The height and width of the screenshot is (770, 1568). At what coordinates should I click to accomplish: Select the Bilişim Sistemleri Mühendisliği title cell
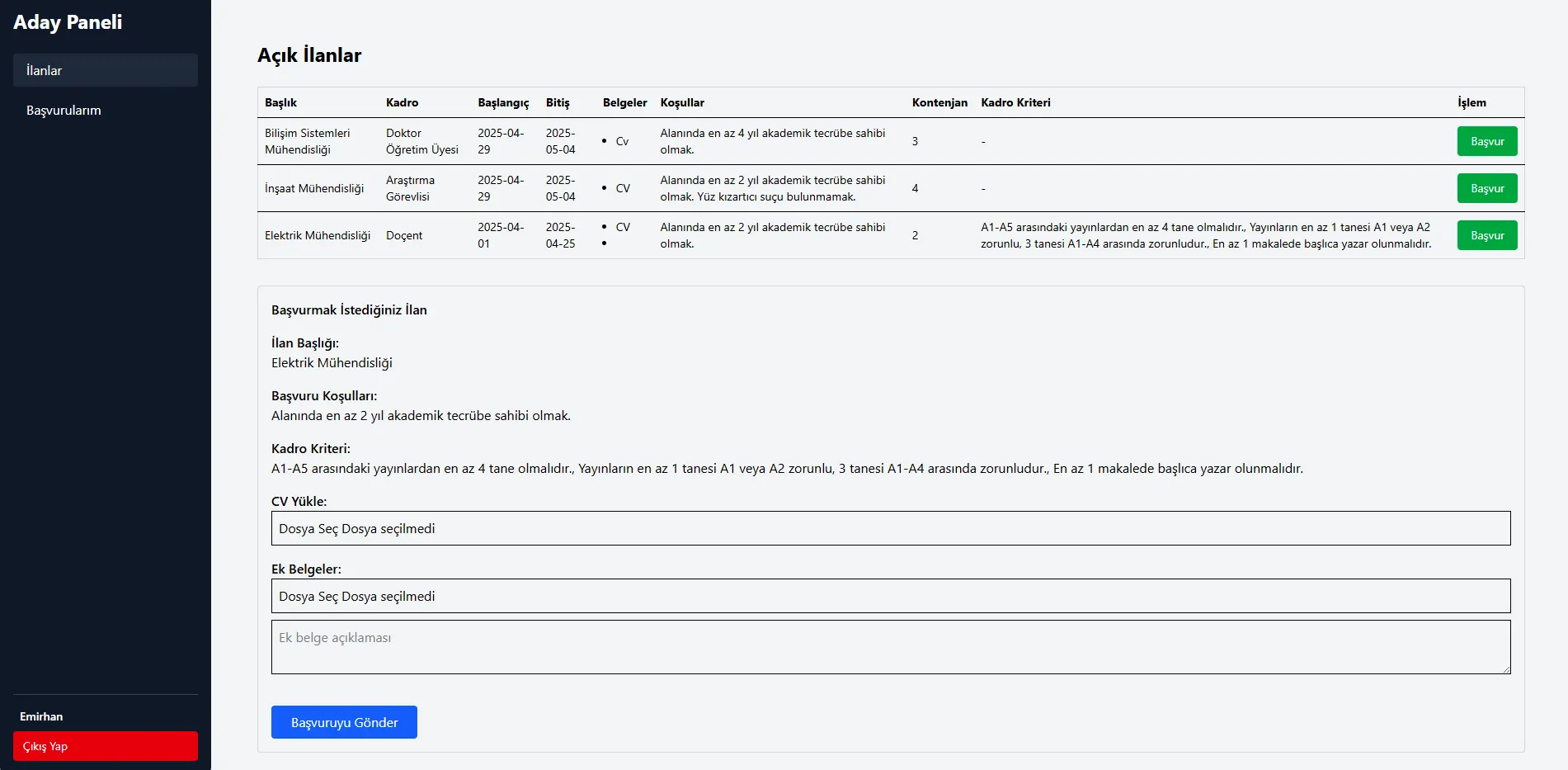tap(318, 141)
